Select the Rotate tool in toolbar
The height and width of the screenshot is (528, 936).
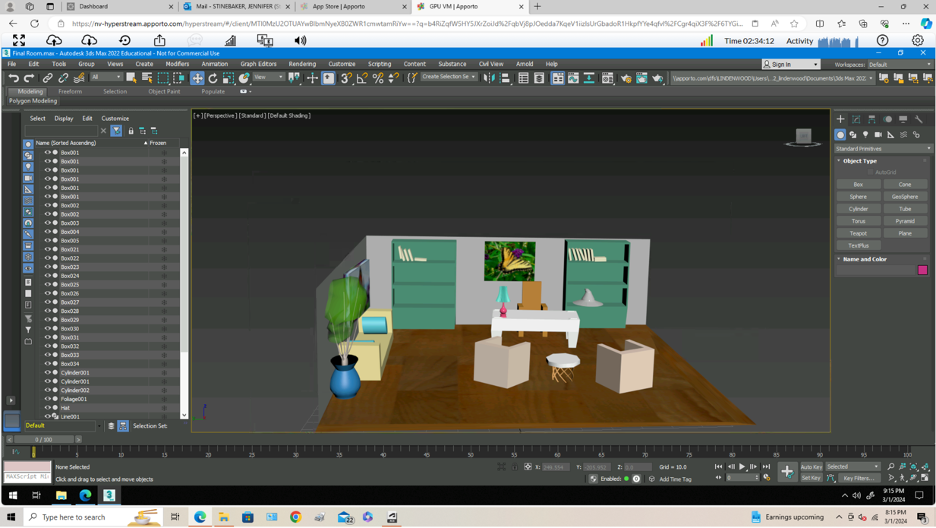[213, 78]
